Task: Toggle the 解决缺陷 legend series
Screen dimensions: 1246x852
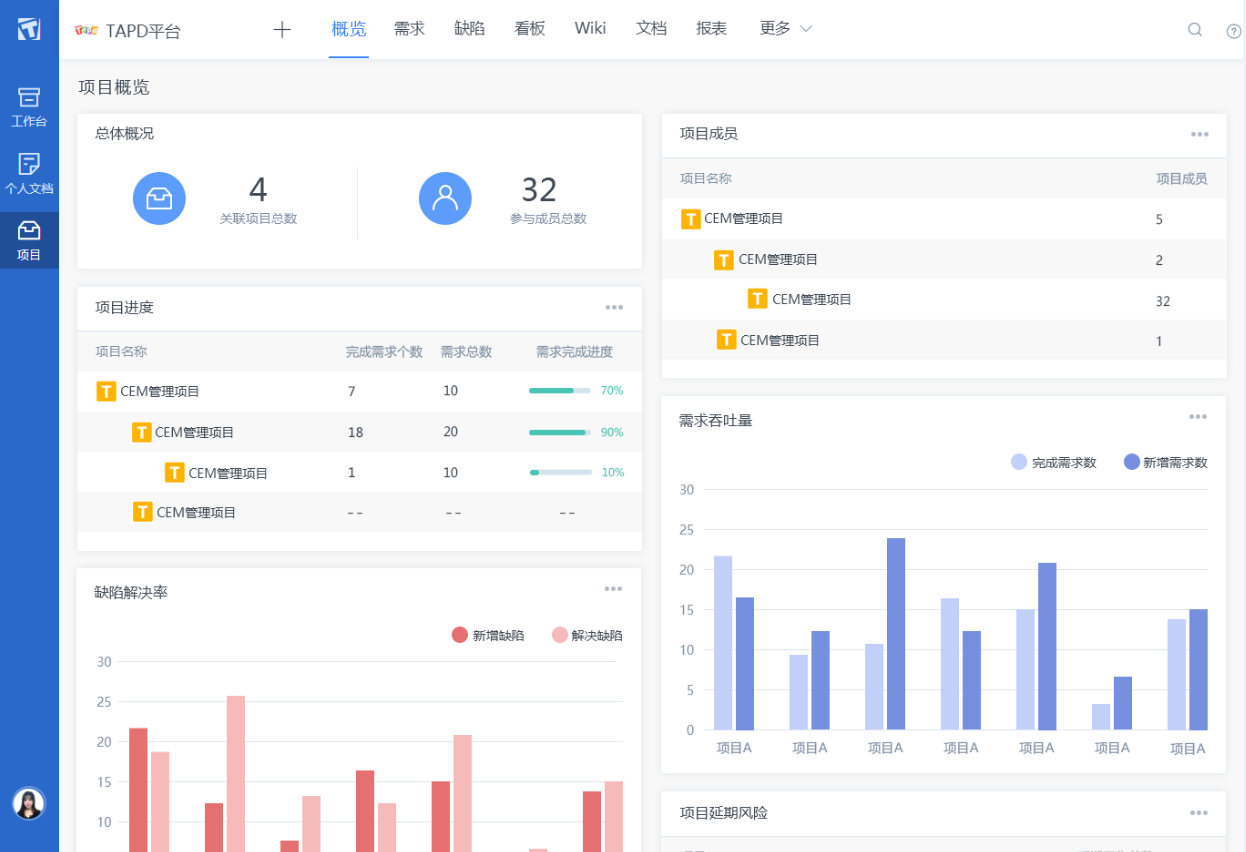Action: (587, 635)
